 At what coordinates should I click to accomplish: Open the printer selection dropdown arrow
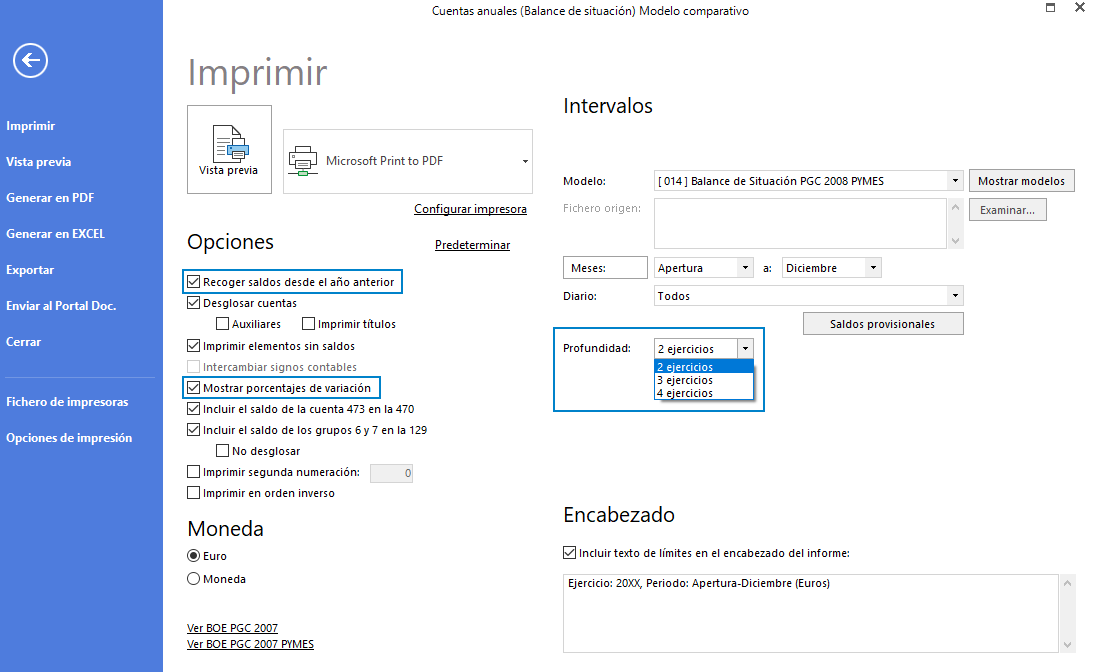click(x=525, y=161)
